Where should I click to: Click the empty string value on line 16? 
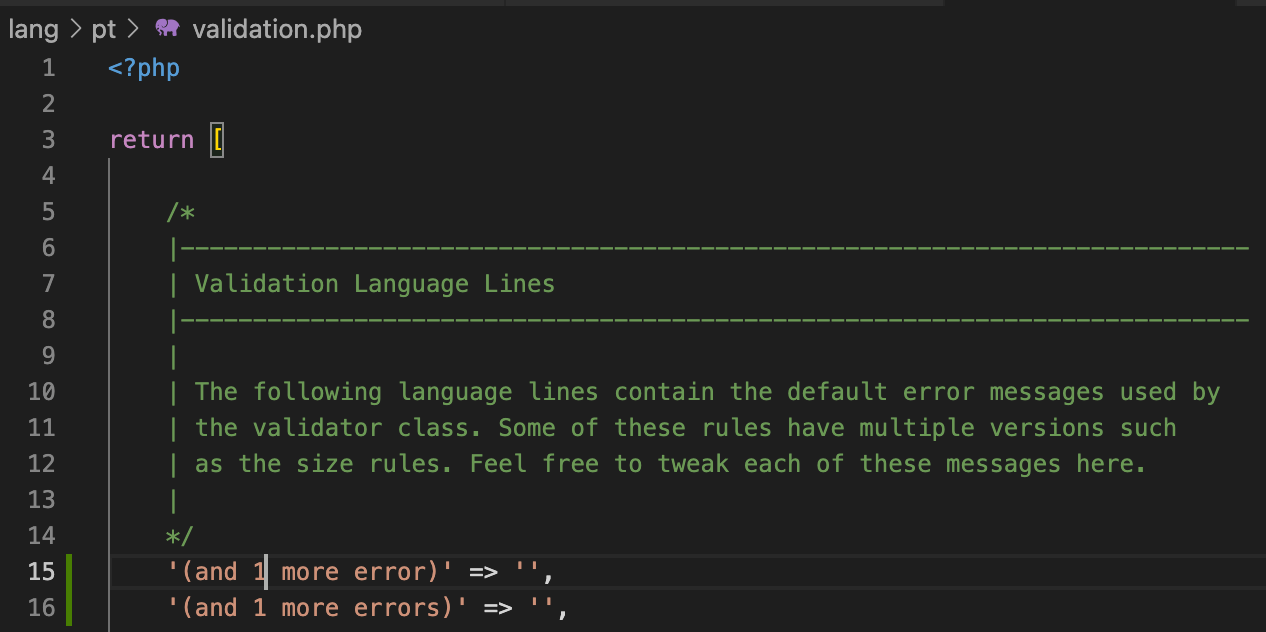pyautogui.click(x=542, y=608)
